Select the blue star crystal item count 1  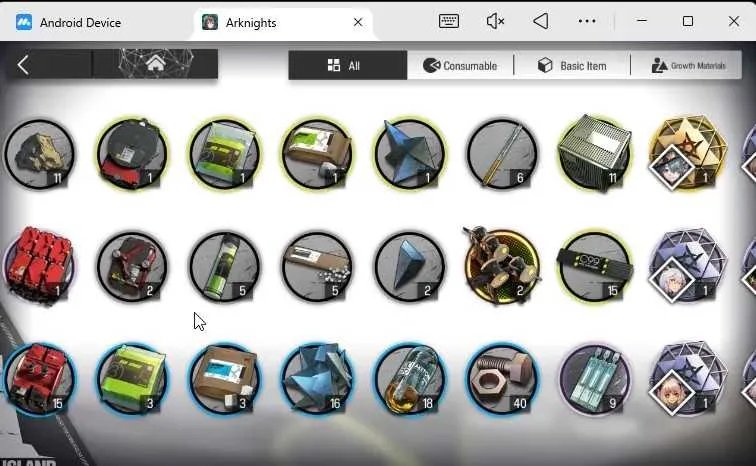(410, 154)
